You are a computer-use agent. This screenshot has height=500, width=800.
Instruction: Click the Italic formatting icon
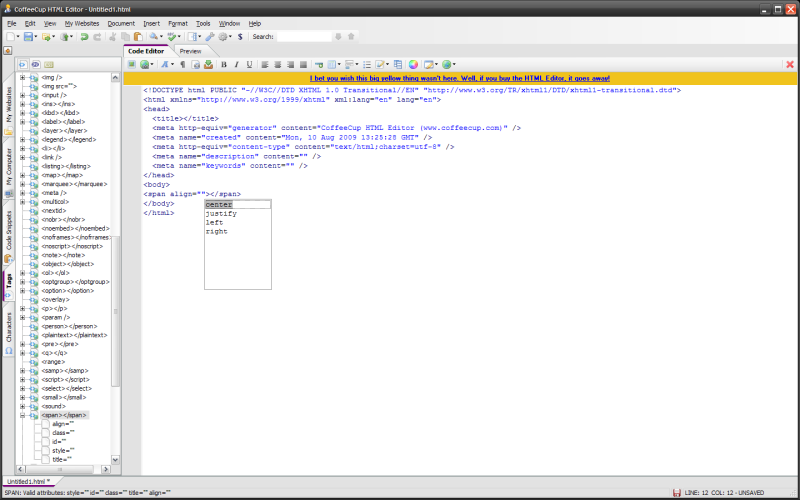coord(236,64)
